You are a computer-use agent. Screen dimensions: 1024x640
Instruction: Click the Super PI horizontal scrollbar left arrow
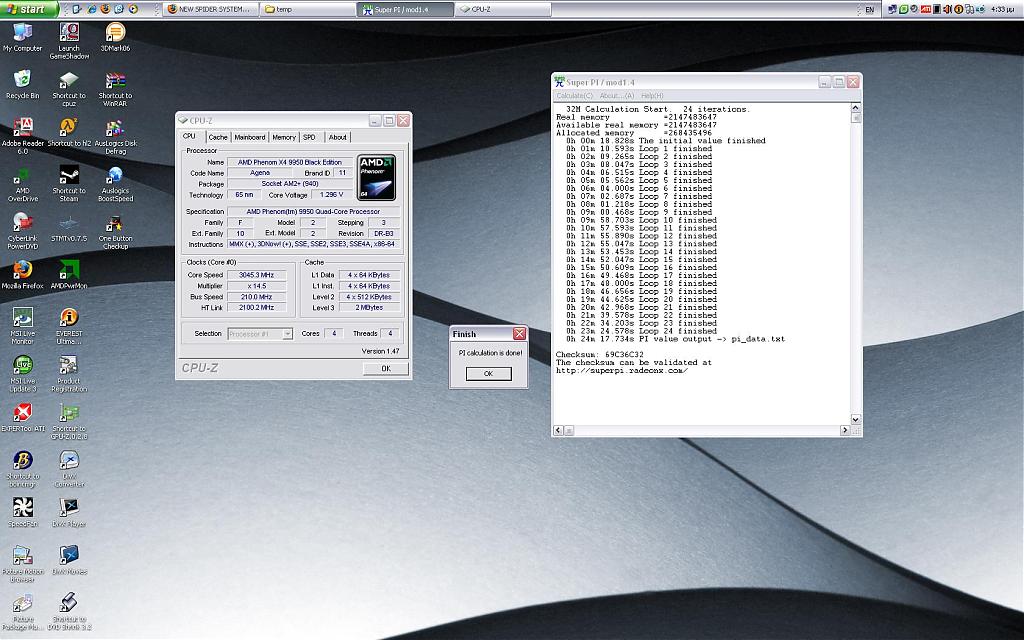click(x=558, y=430)
